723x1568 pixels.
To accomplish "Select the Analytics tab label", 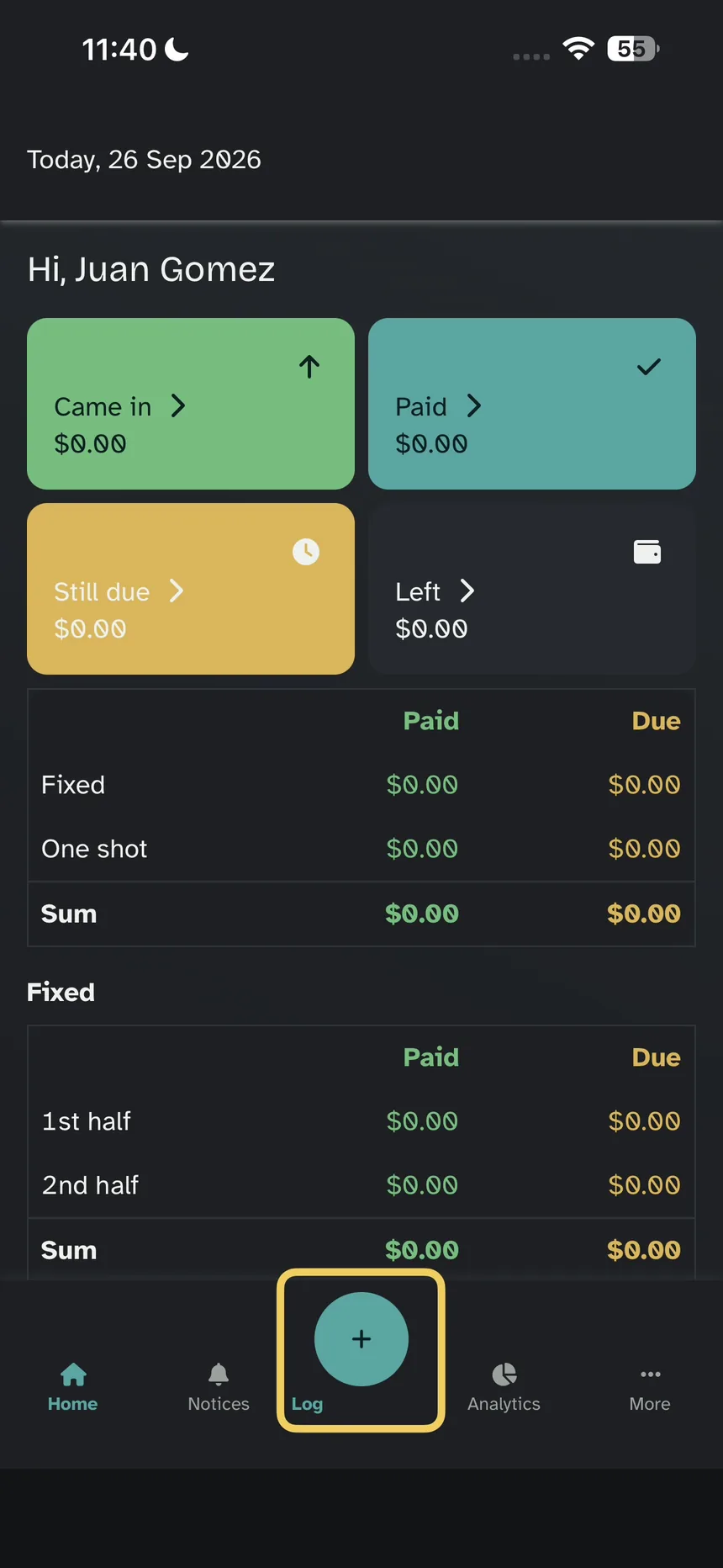I will pos(504,1404).
